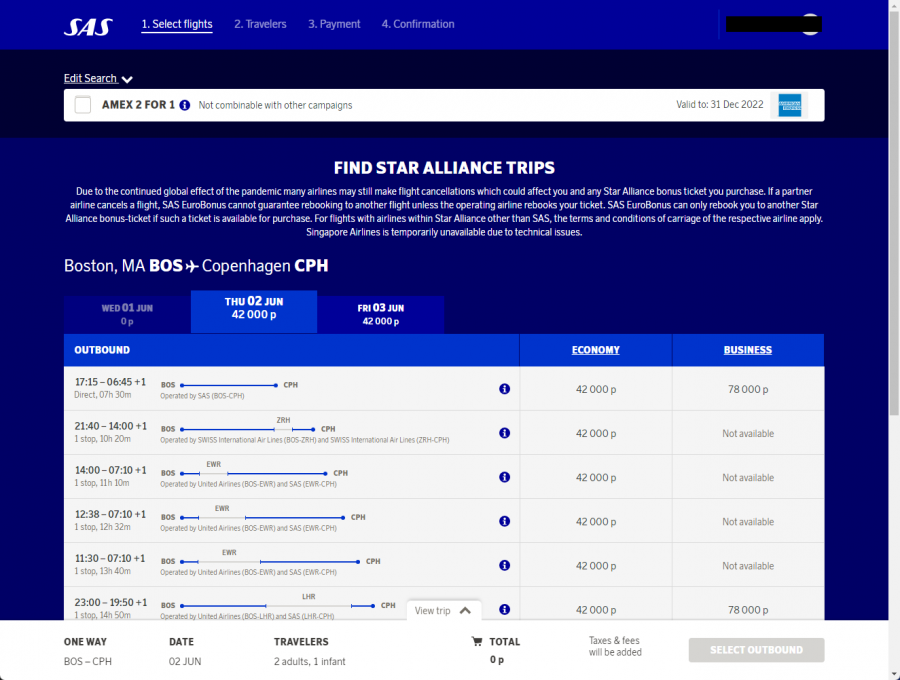This screenshot has height=680, width=900.
Task: Click the SAS logo
Action: [88, 26]
